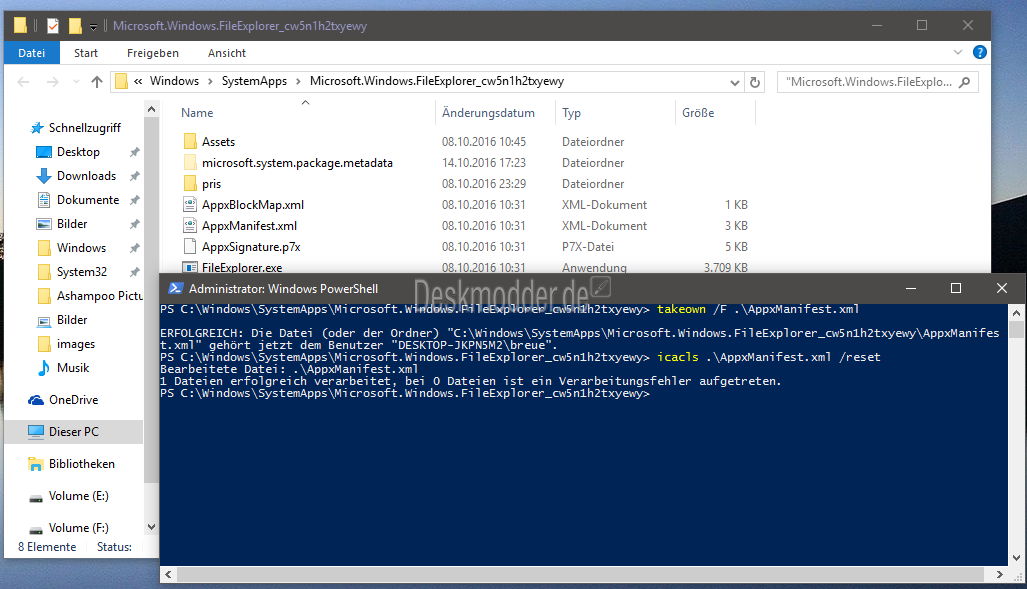Image resolution: width=1027 pixels, height=589 pixels.
Task: Go forward with the right arrow button
Action: [x=52, y=82]
